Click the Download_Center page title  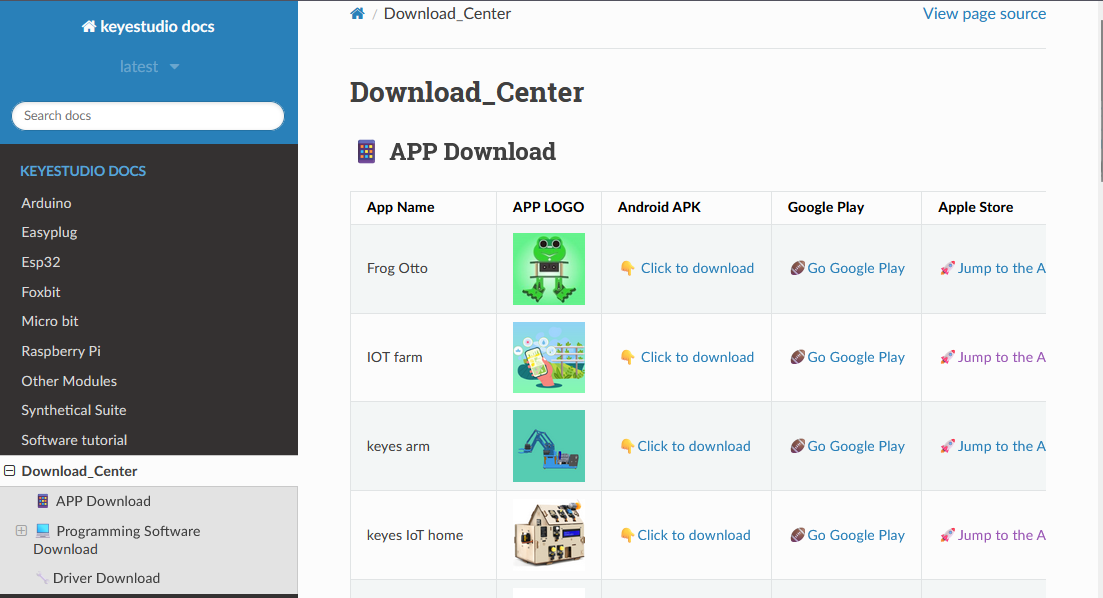(467, 93)
